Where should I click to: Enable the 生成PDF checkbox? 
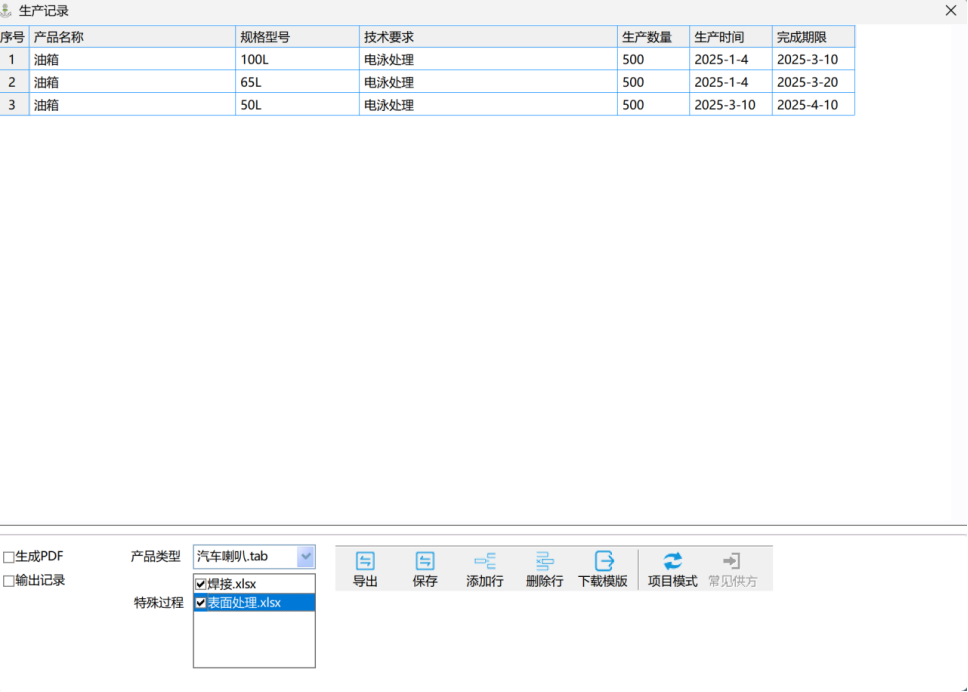9,557
